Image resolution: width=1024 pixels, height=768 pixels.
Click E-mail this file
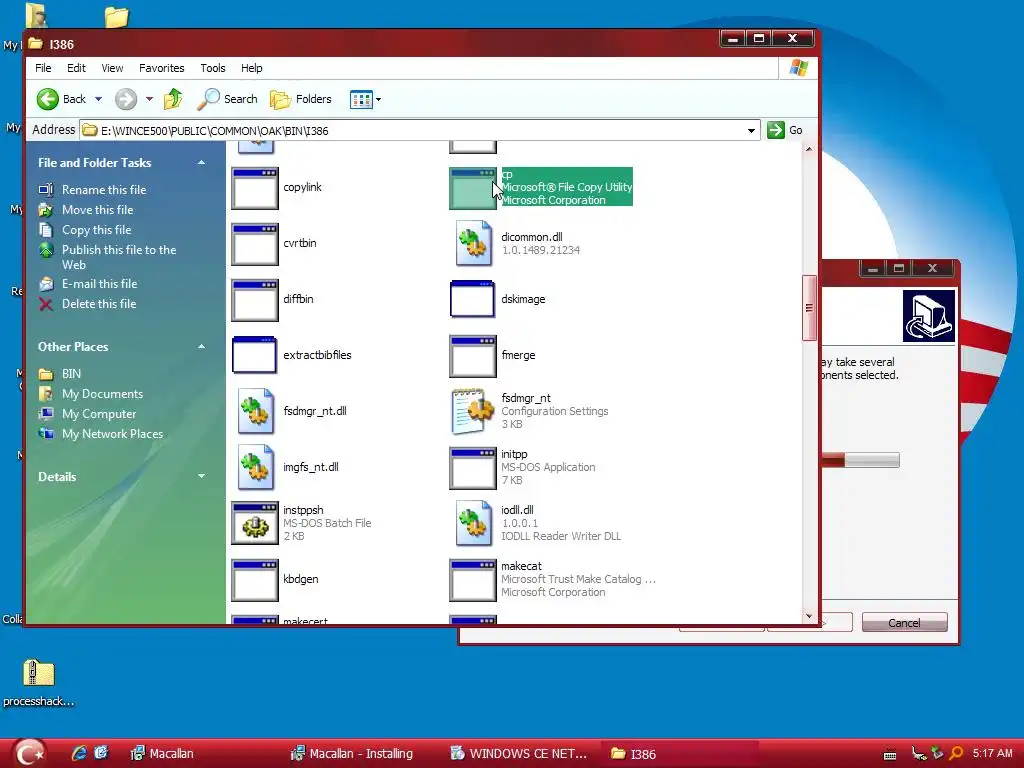tap(99, 284)
